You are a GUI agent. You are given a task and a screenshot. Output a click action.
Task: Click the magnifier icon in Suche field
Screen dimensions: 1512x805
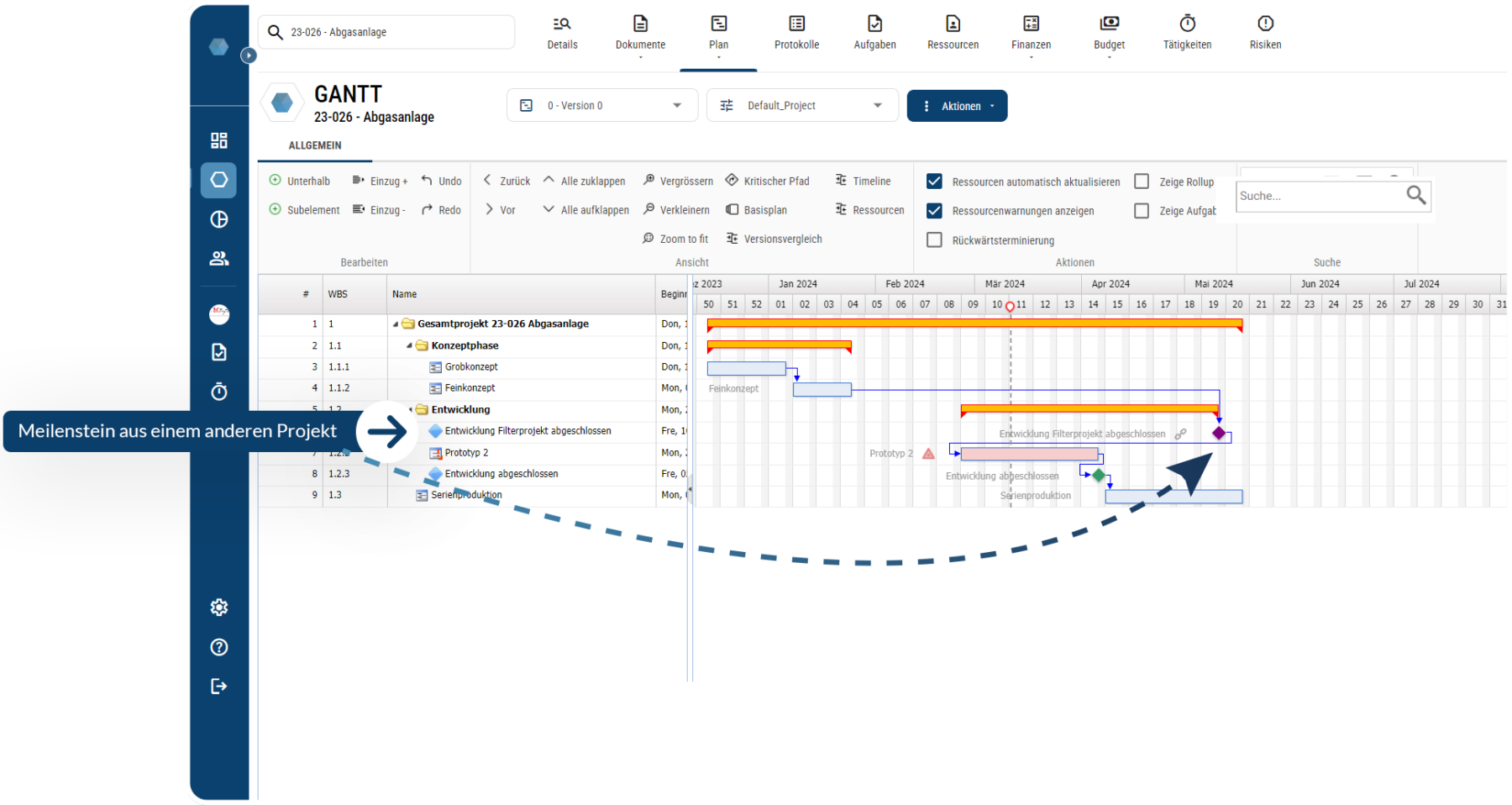coord(1415,195)
